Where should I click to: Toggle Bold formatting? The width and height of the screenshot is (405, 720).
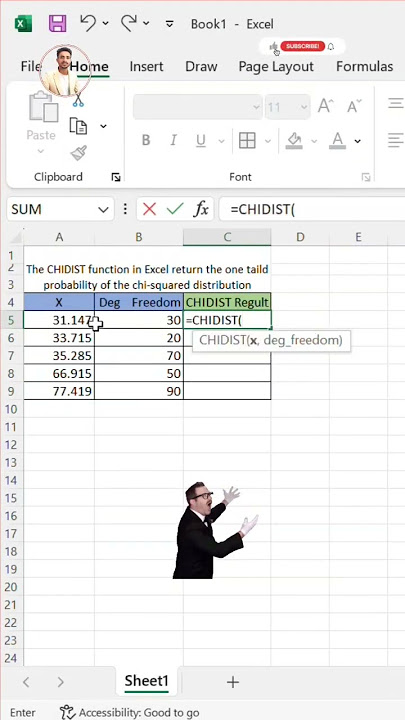point(146,141)
